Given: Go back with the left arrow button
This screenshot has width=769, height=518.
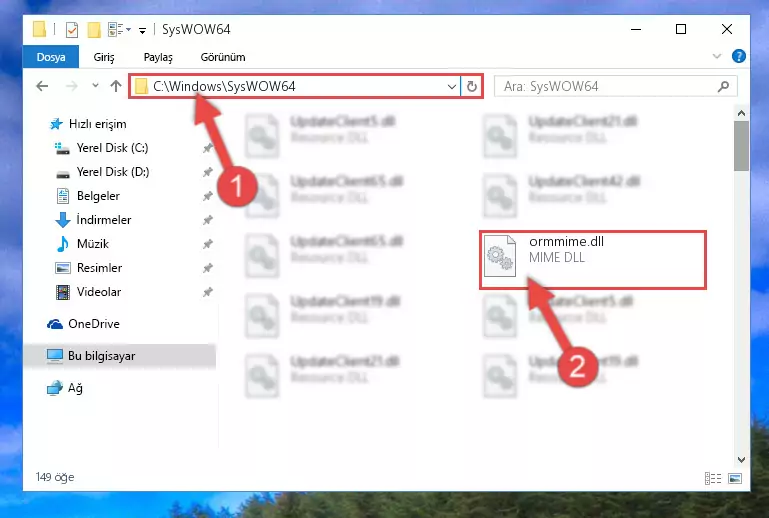Looking at the screenshot, I should 42,86.
